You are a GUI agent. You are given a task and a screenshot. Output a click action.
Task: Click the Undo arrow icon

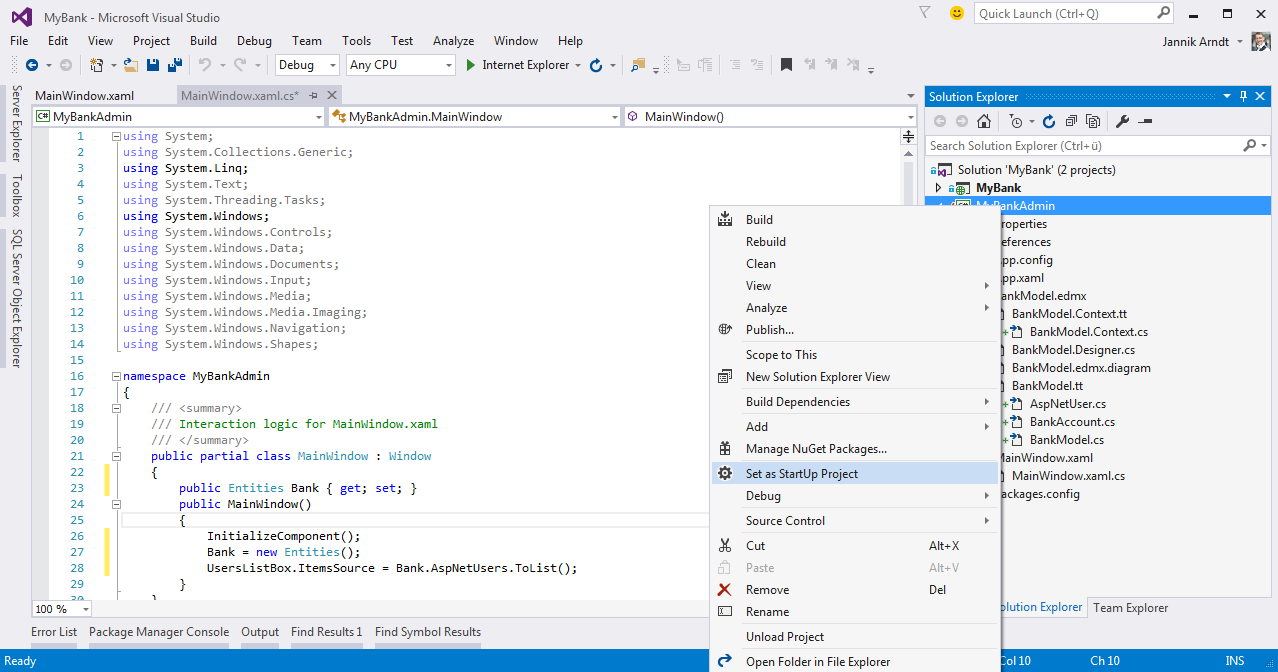[204, 65]
